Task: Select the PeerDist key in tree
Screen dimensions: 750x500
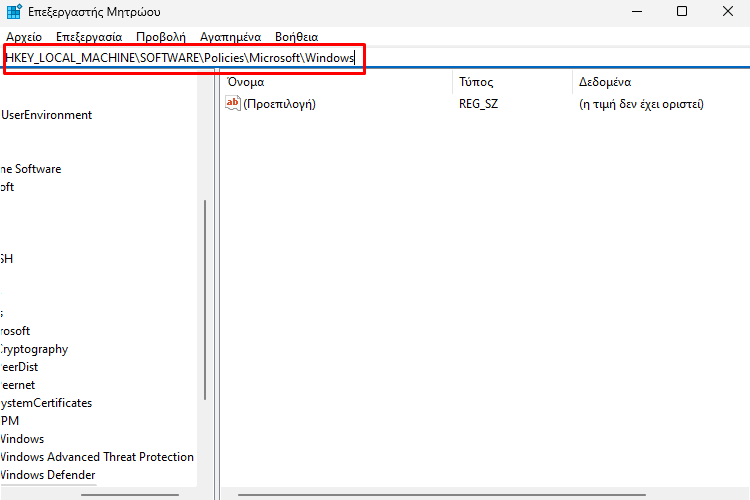Action: point(19,367)
